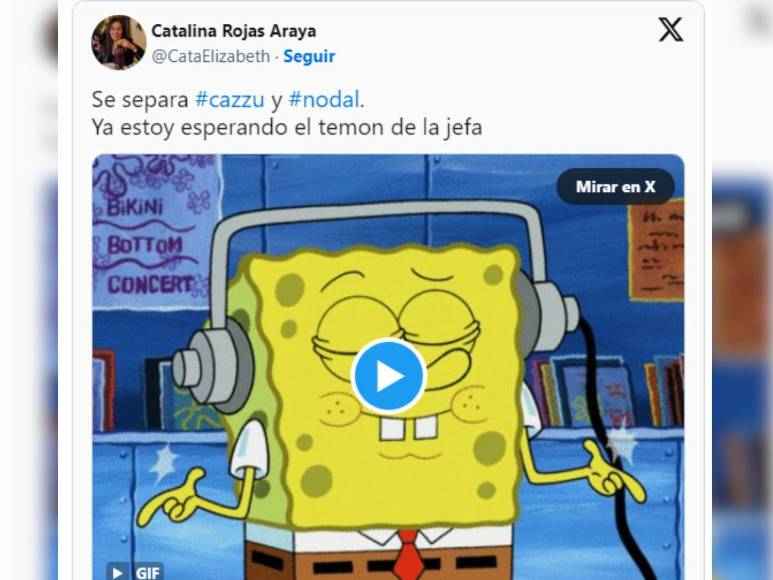Click the Seguir follow link
Image resolution: width=773 pixels, height=580 pixels.
309,56
